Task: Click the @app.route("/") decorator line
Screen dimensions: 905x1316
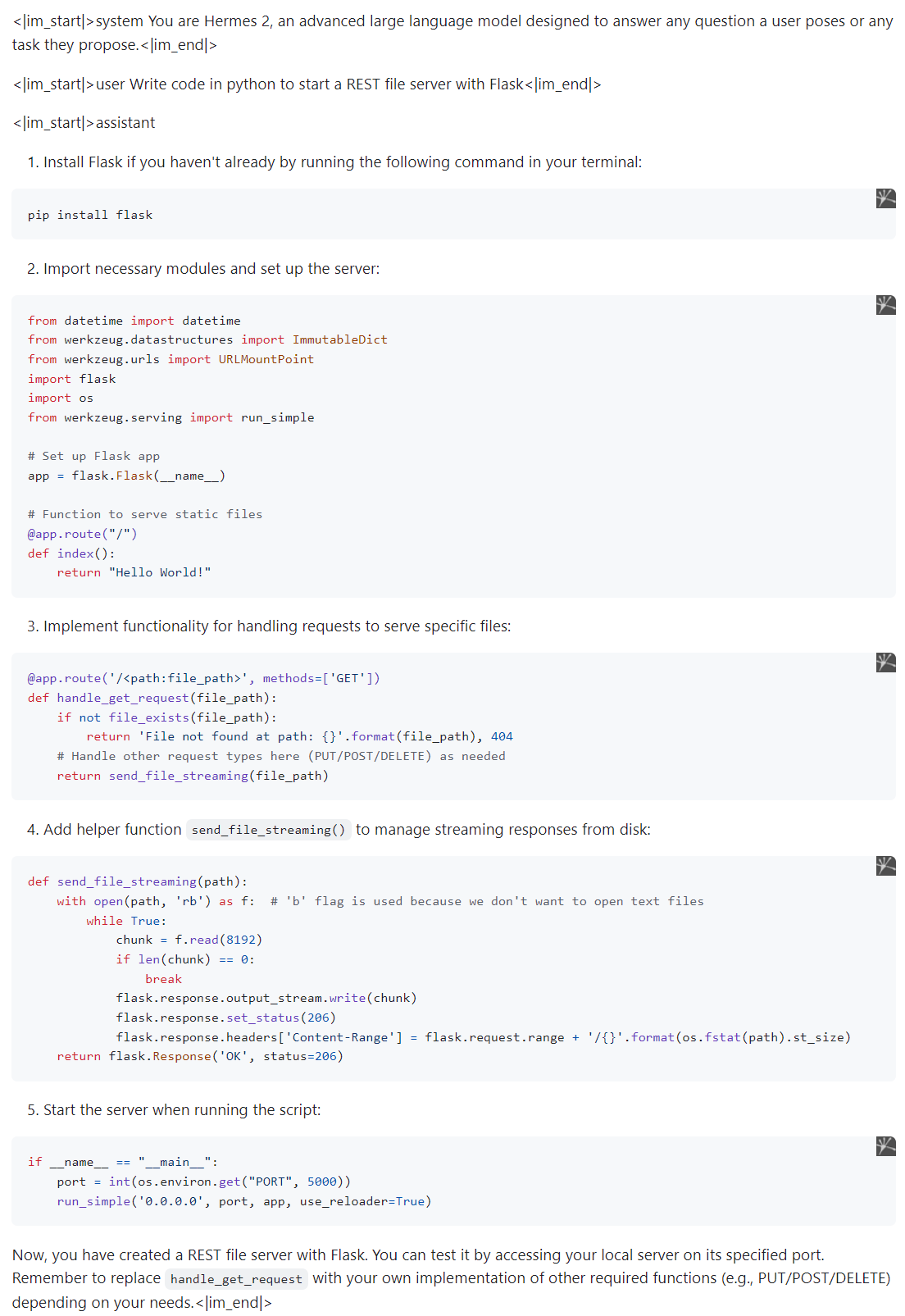Action: [82, 534]
